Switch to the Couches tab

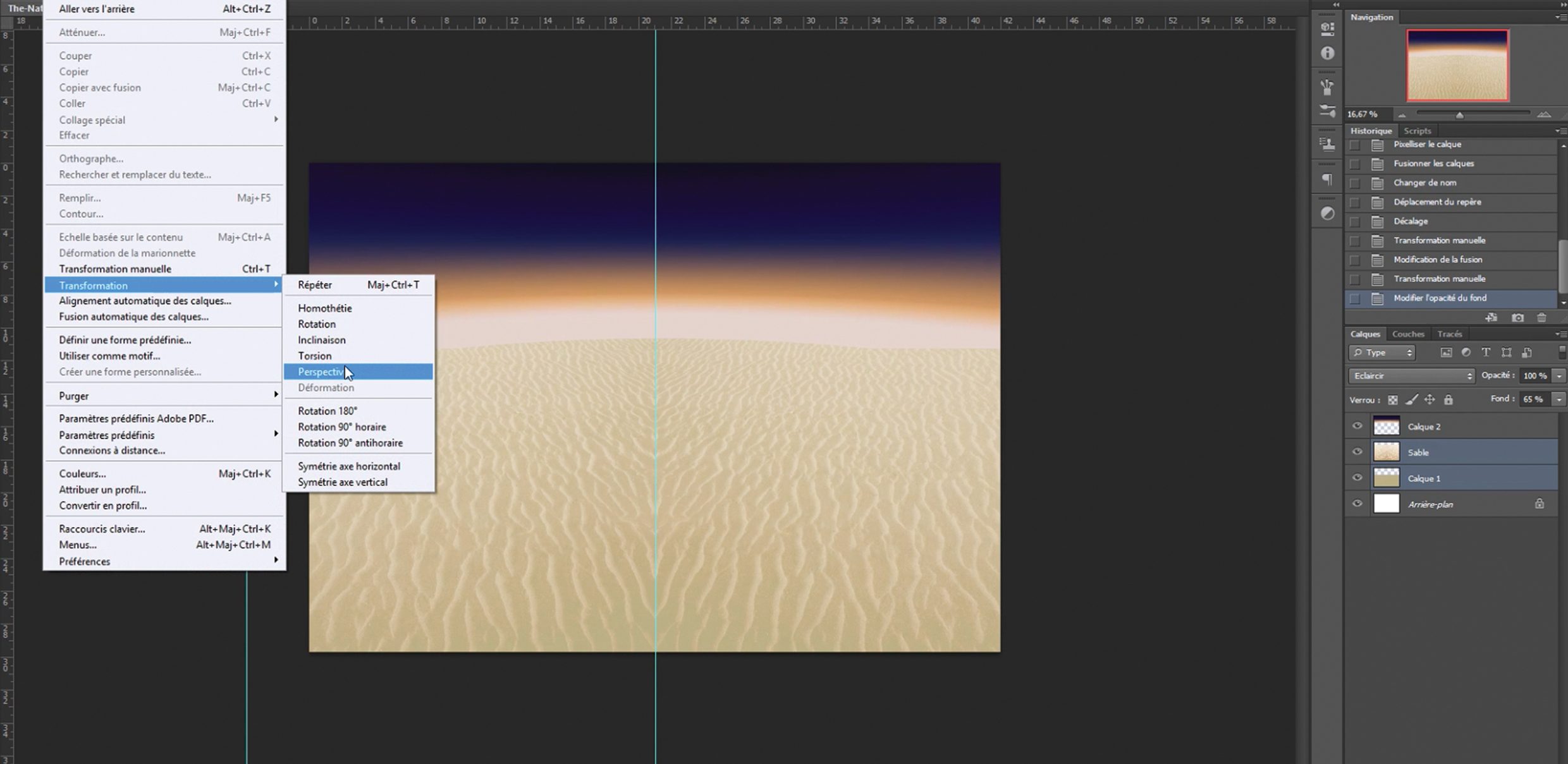1408,334
